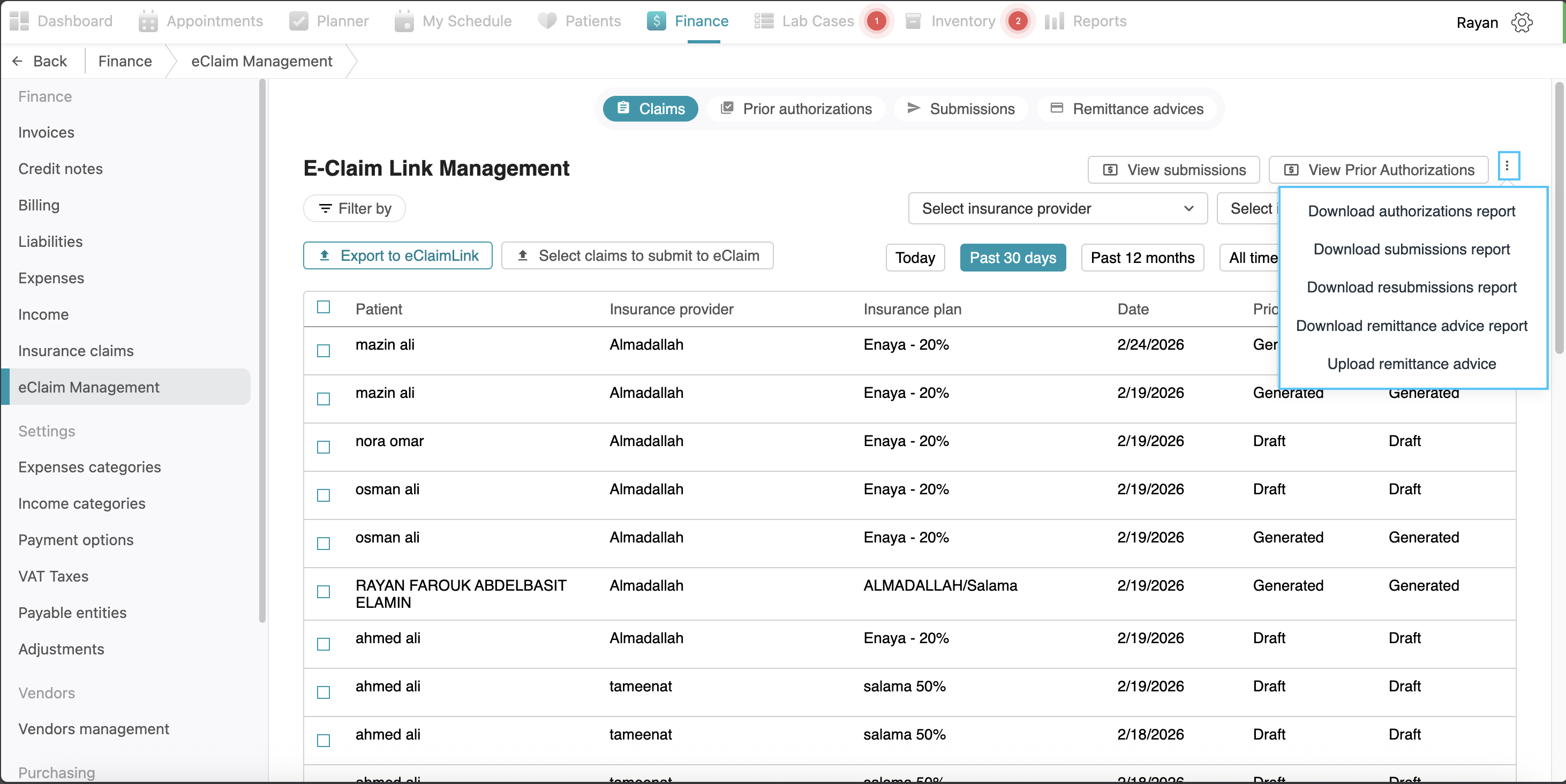Check the box for nora omar's claim
The width and height of the screenshot is (1566, 784).
point(323,447)
